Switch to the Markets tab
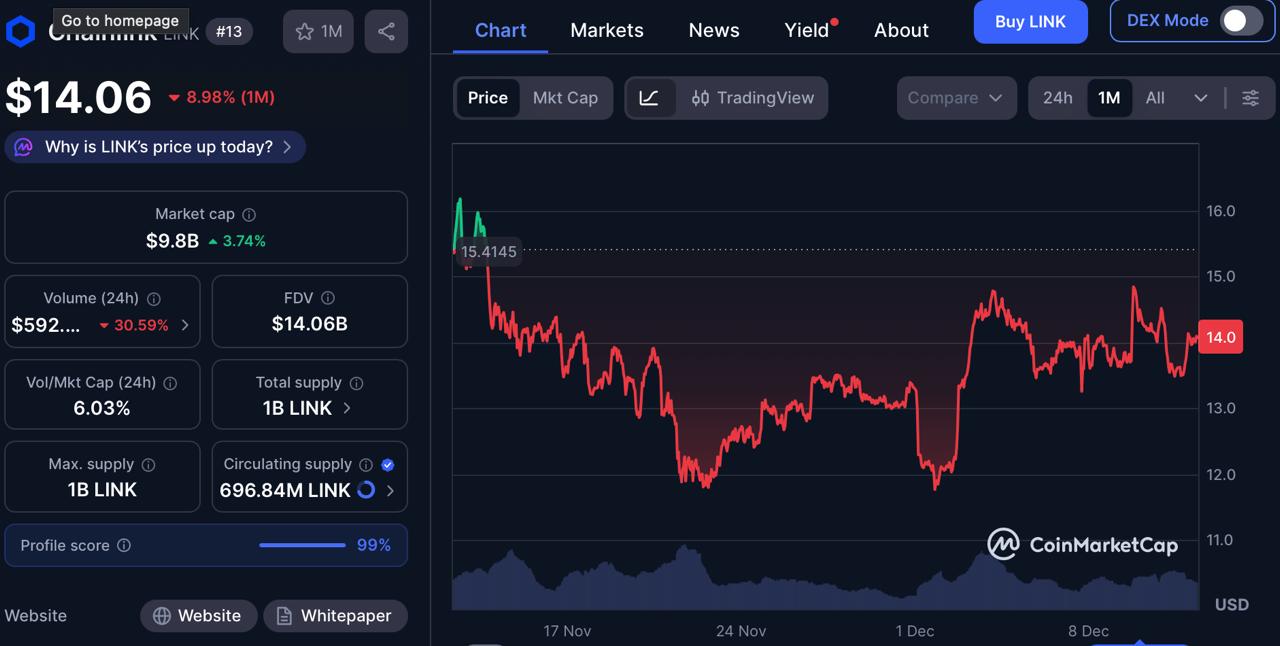Screen dimensions: 1280x646 point(606,30)
